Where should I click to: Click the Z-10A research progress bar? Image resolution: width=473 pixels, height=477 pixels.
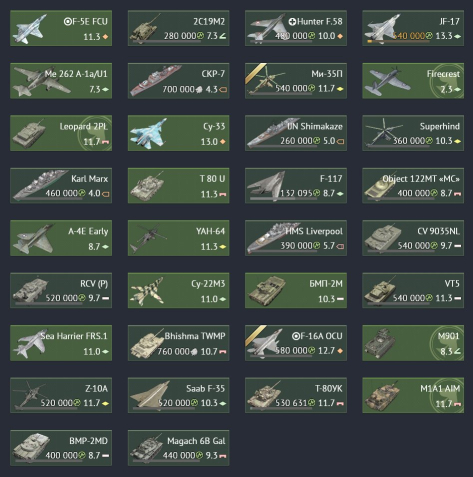pos(46,409)
